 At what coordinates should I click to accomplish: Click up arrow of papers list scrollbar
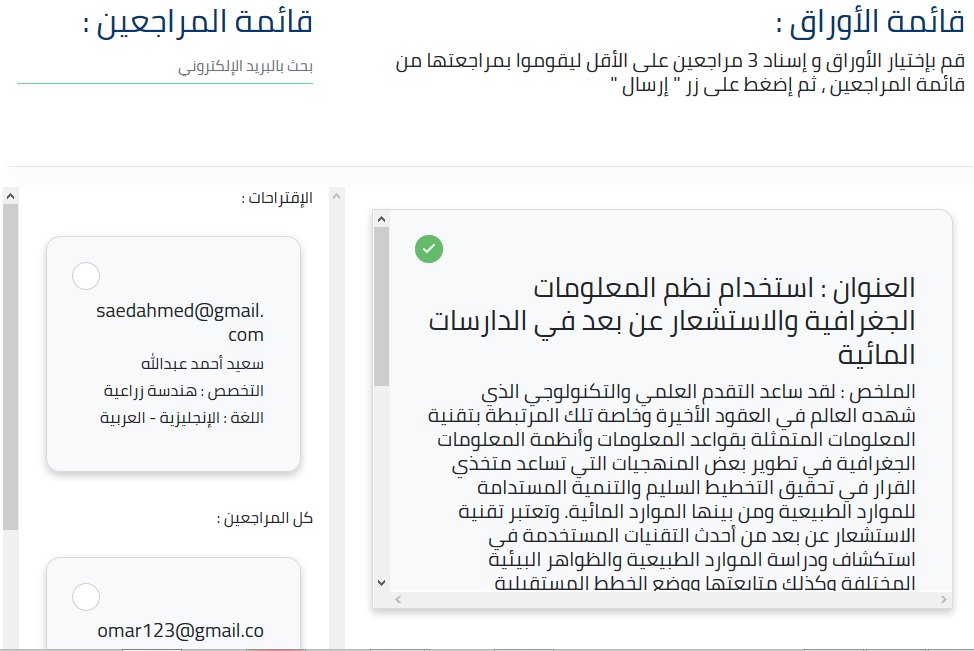[x=337, y=195]
